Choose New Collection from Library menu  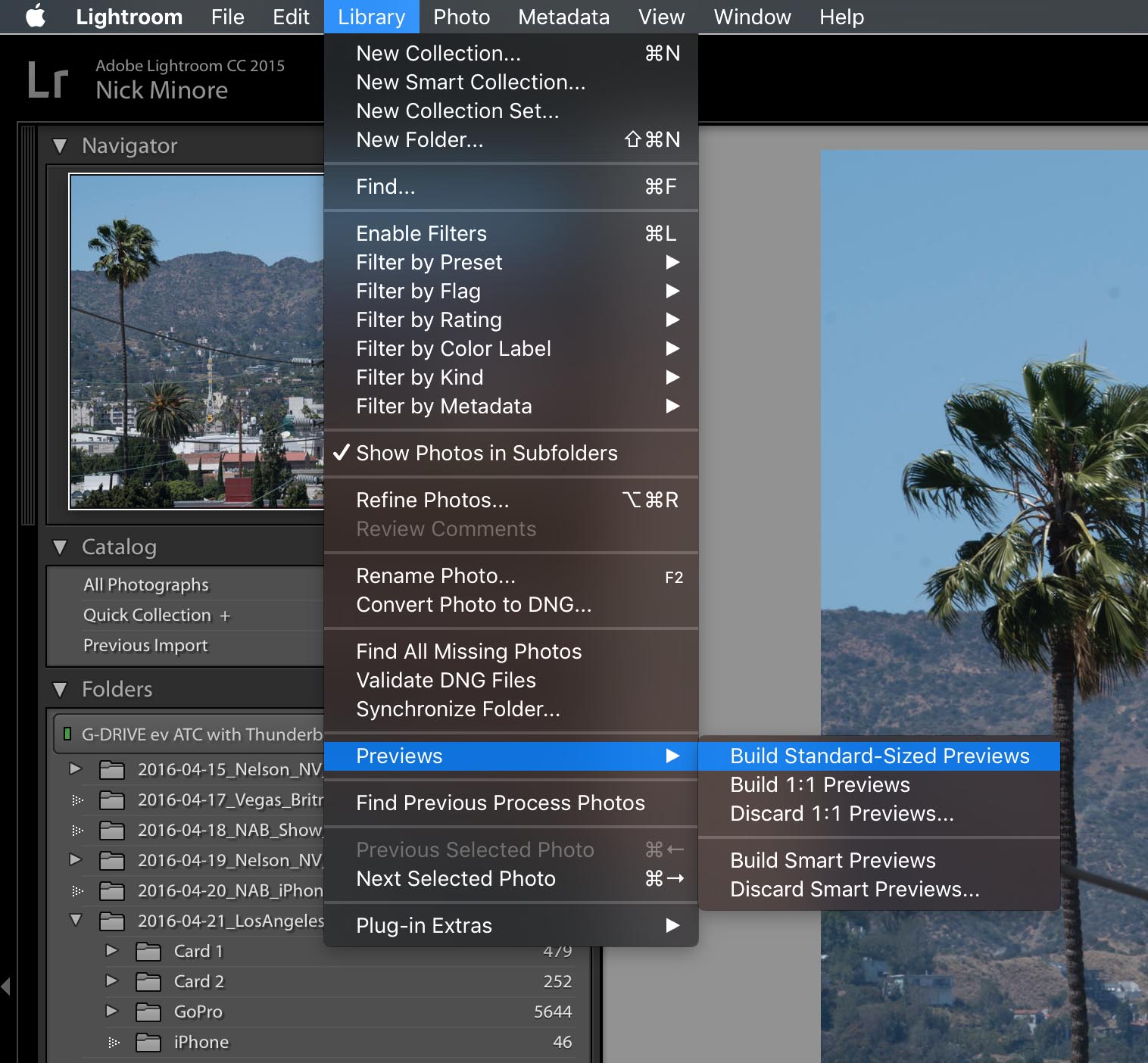click(511, 53)
